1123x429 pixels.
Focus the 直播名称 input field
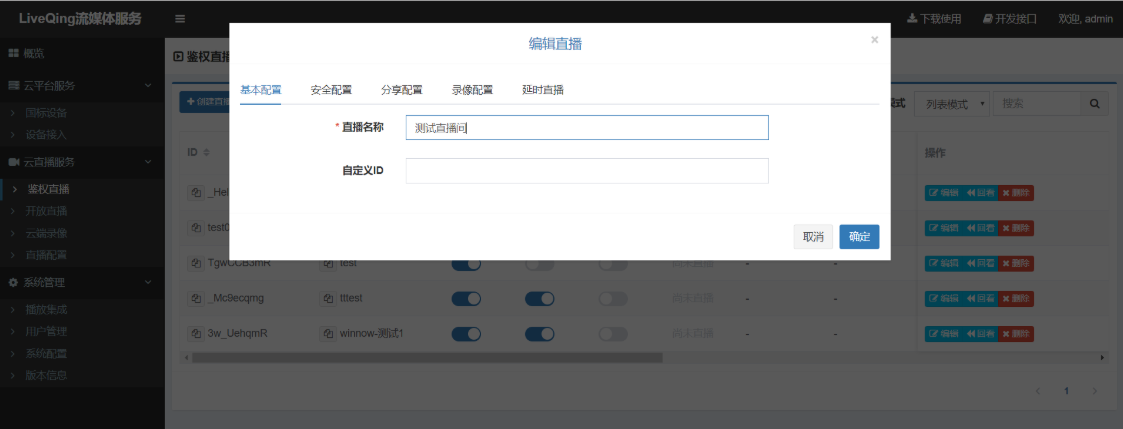pos(587,127)
